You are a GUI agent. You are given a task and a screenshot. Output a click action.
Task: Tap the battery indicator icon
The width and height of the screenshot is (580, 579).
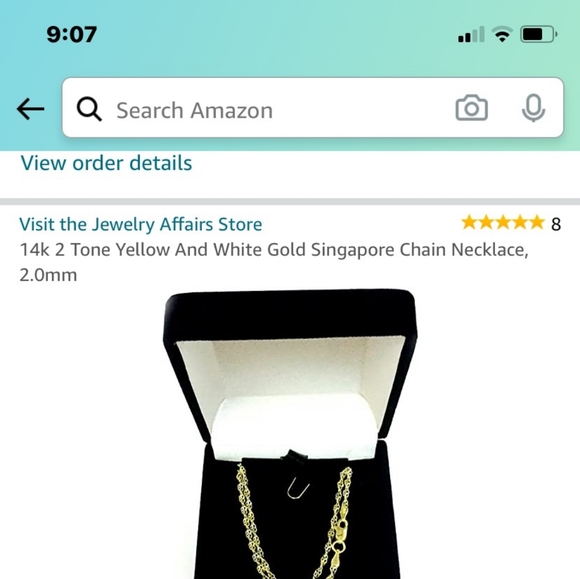pyautogui.click(x=539, y=34)
